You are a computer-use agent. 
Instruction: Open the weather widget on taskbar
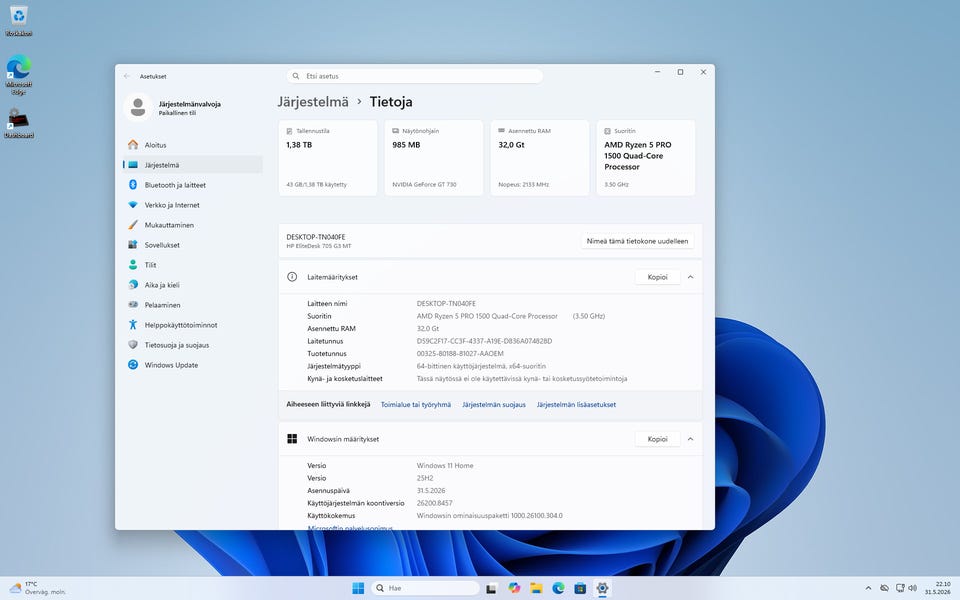point(38,588)
